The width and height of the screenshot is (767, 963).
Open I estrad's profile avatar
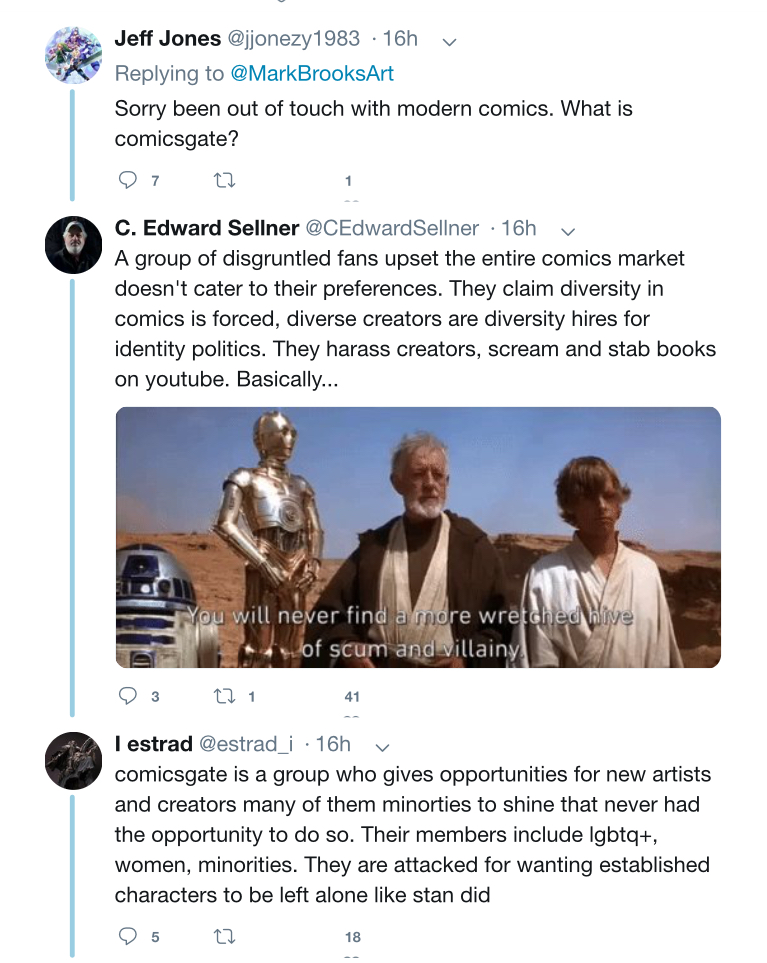tap(73, 760)
